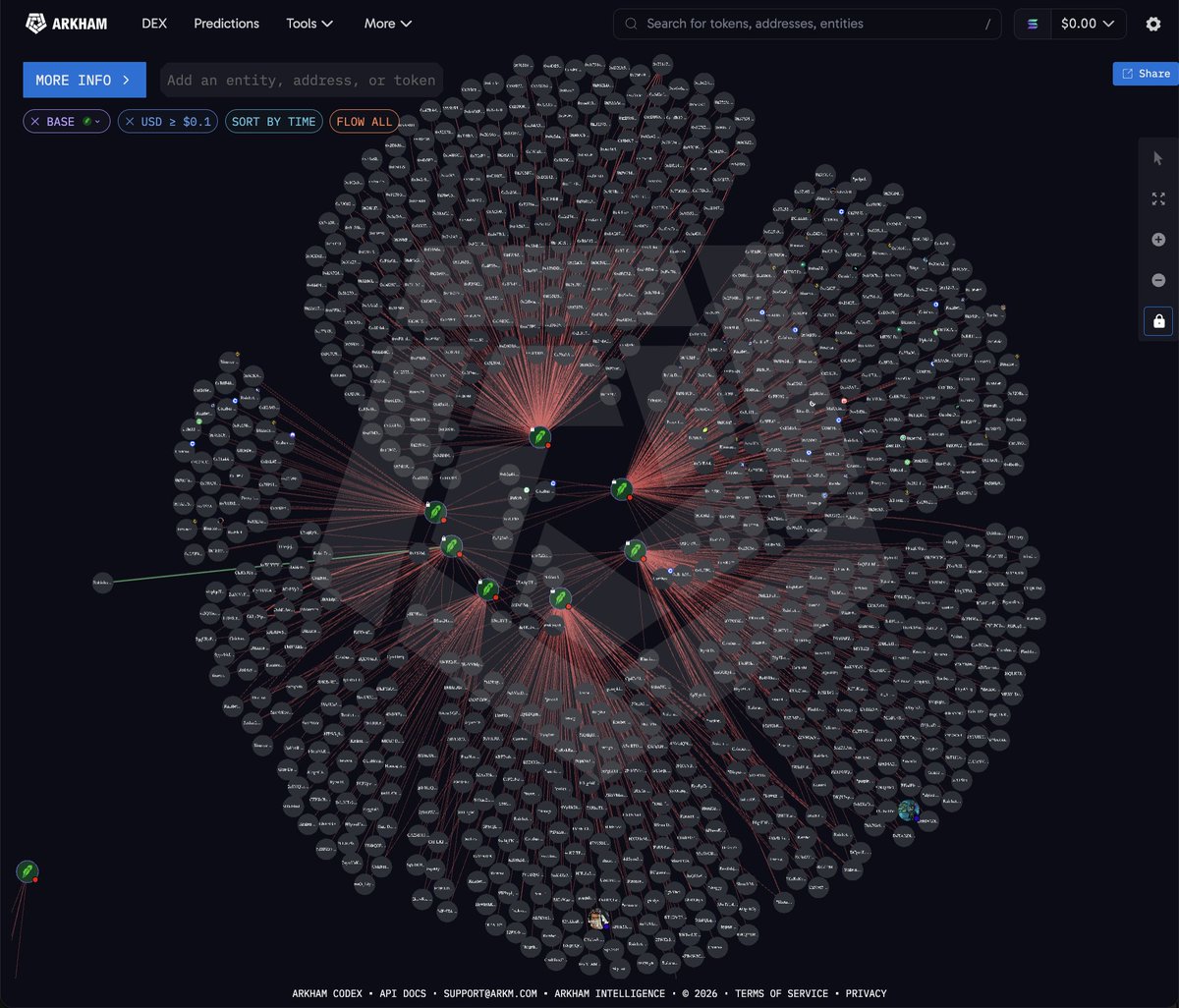This screenshot has width=1179, height=1008.
Task: Select the isolated green leaf node outside the cluster
Action: point(28,871)
